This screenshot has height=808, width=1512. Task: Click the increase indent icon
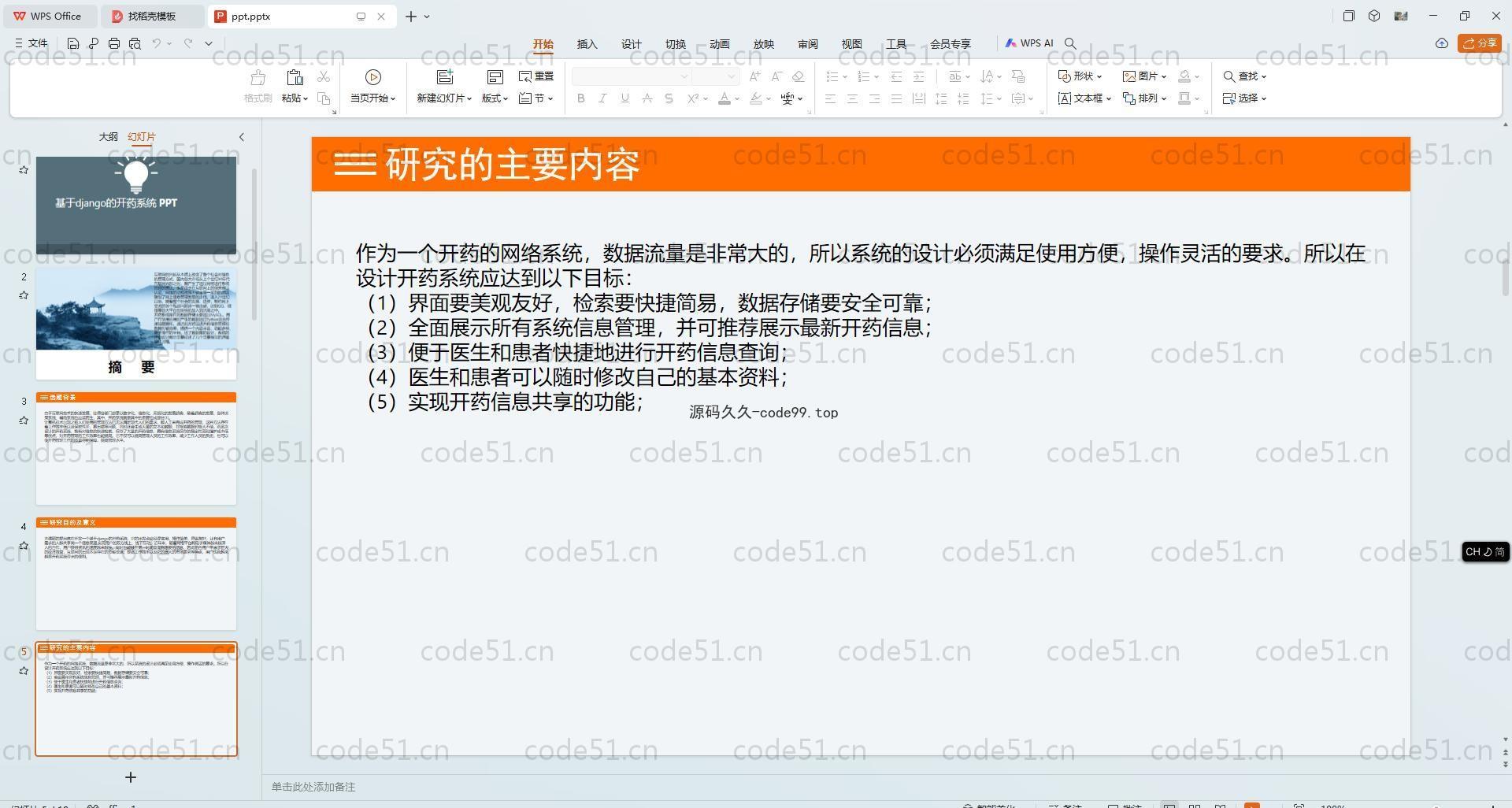pyautogui.click(x=918, y=76)
